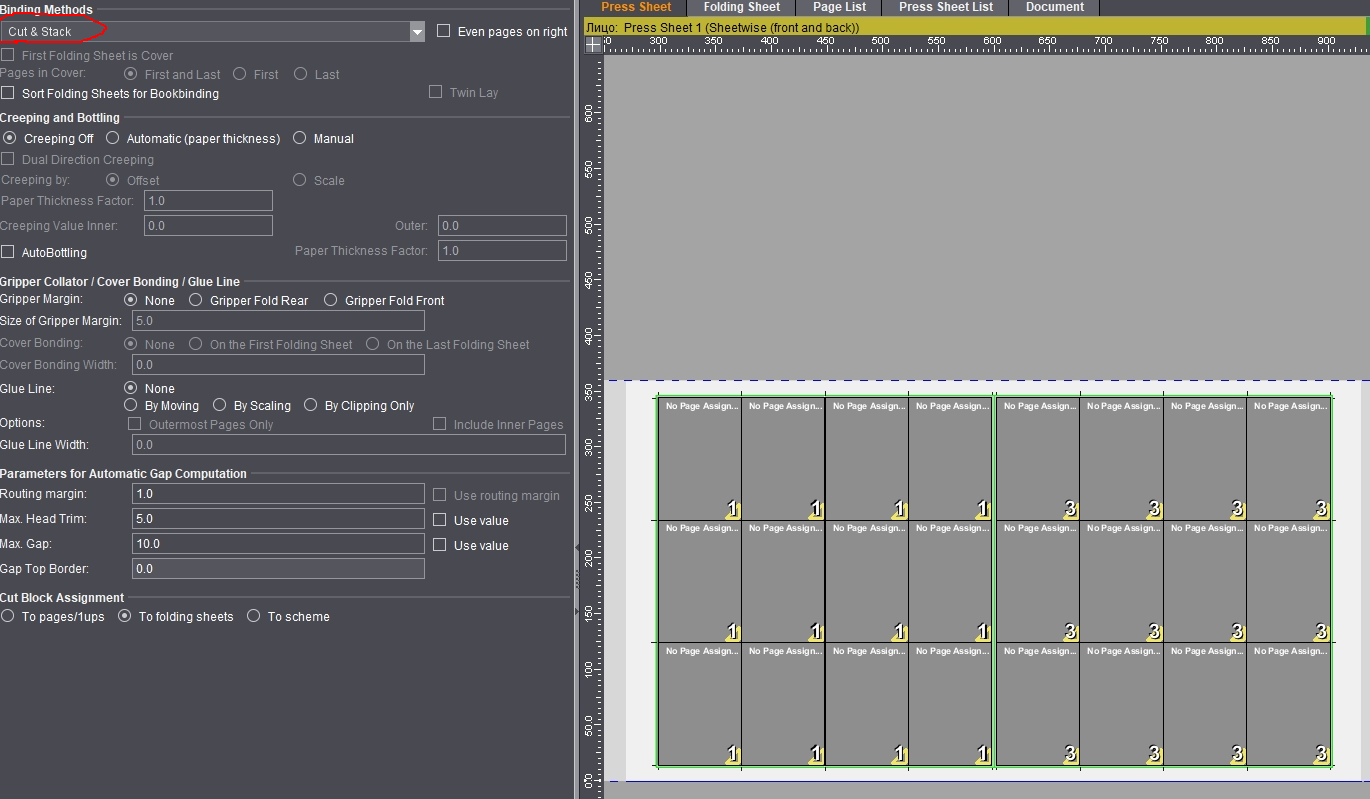Select Automatic (paper thickness) creeping option
The image size is (1370, 799).
[x=113, y=139]
